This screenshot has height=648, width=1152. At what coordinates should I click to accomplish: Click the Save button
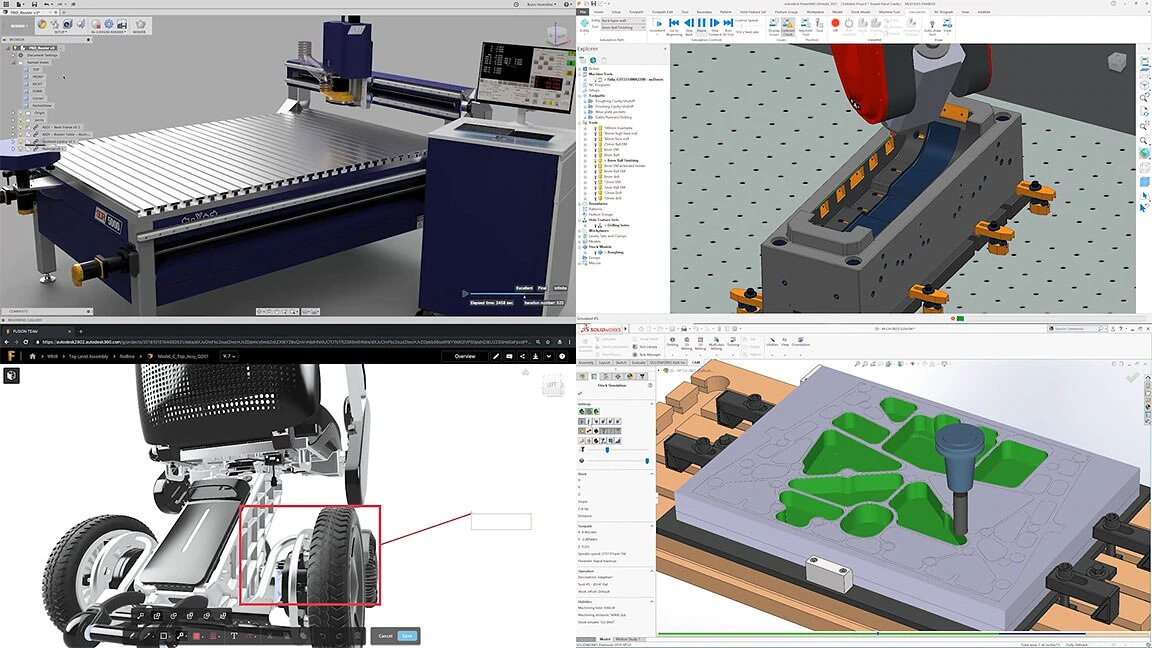tap(408, 636)
